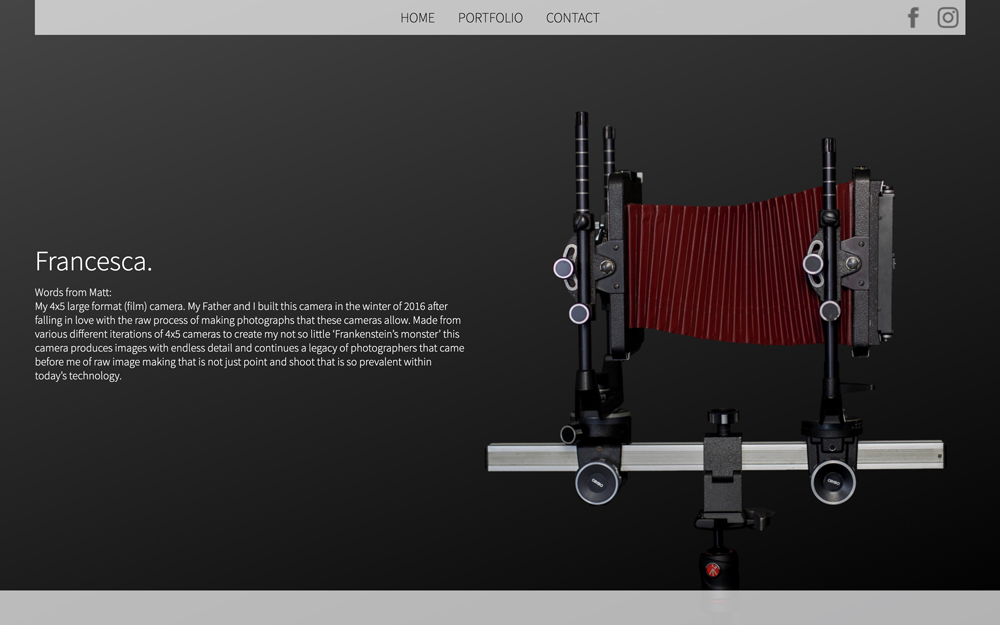Viewport: 1000px width, 625px height.
Task: Click the large format camera photo
Action: 716,351
